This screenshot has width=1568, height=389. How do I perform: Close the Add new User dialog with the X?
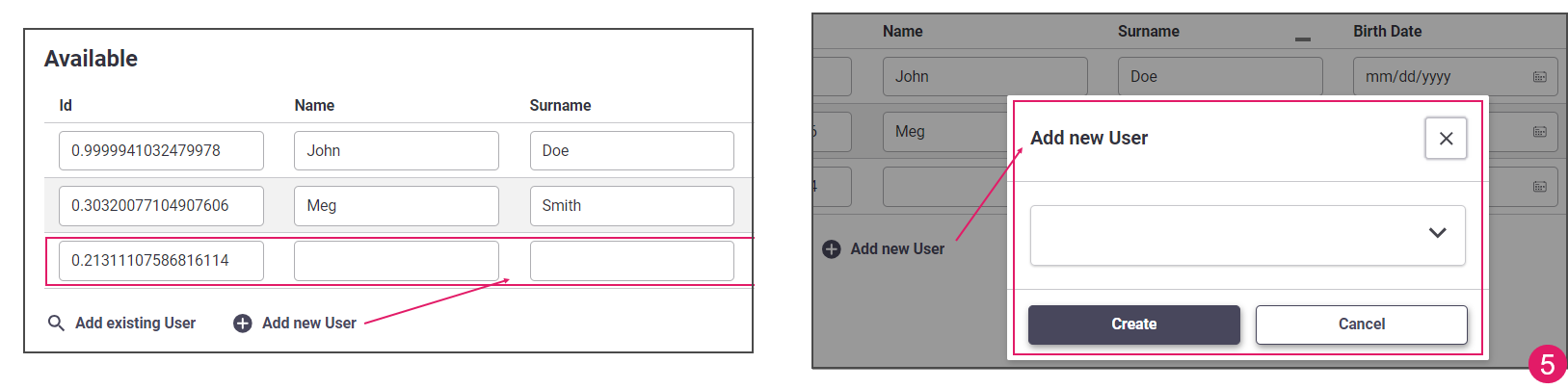(1446, 139)
